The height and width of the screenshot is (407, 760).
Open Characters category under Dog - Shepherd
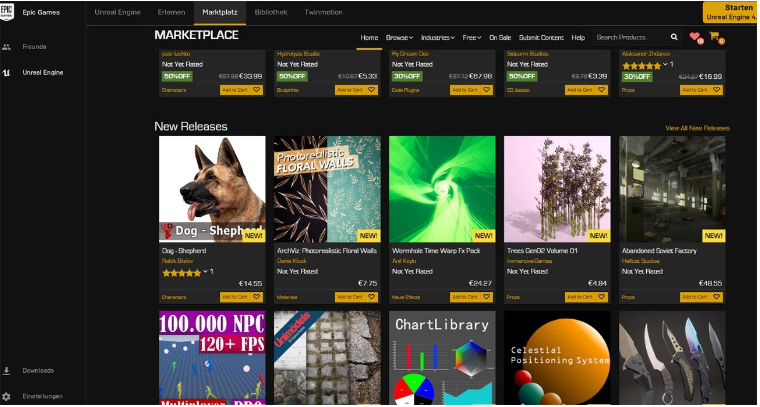tap(174, 297)
